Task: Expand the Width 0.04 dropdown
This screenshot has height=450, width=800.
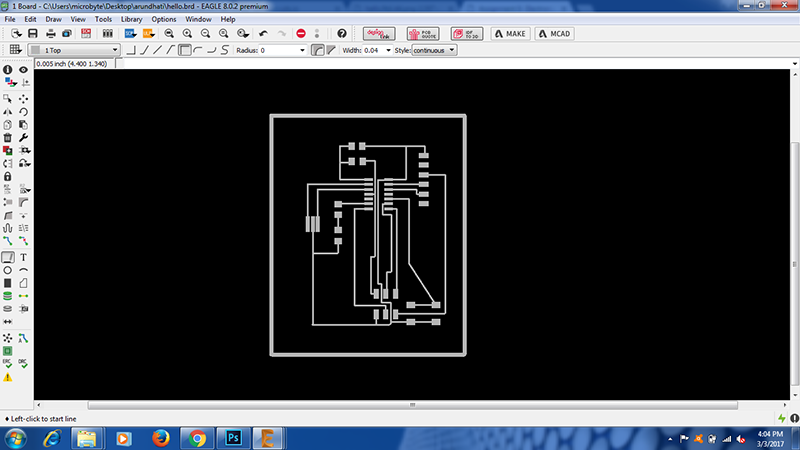Action: [388, 51]
